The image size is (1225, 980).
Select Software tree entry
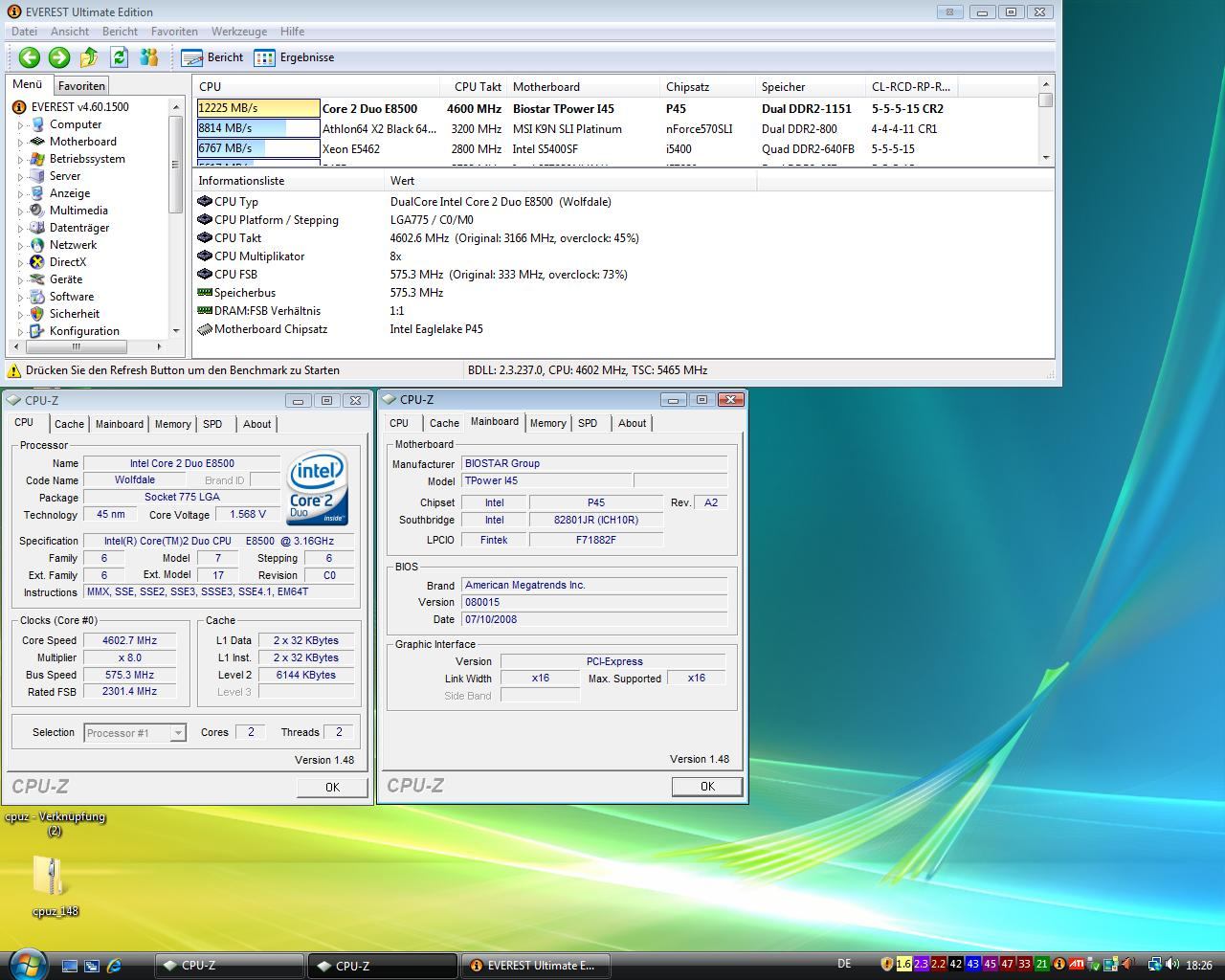coord(72,297)
